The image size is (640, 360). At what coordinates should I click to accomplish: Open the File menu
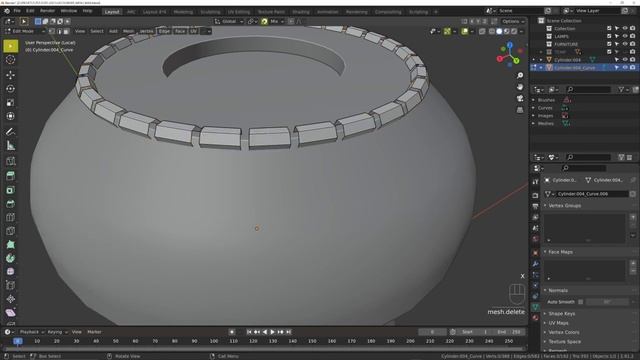point(17,11)
